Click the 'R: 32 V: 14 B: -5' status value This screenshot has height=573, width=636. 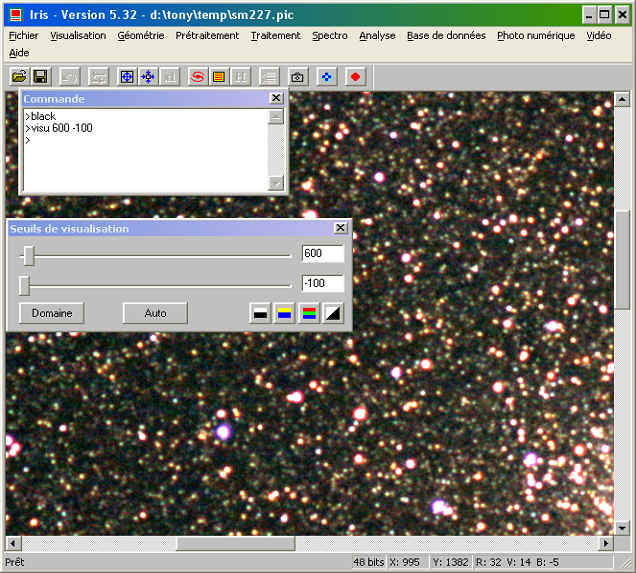[x=517, y=562]
